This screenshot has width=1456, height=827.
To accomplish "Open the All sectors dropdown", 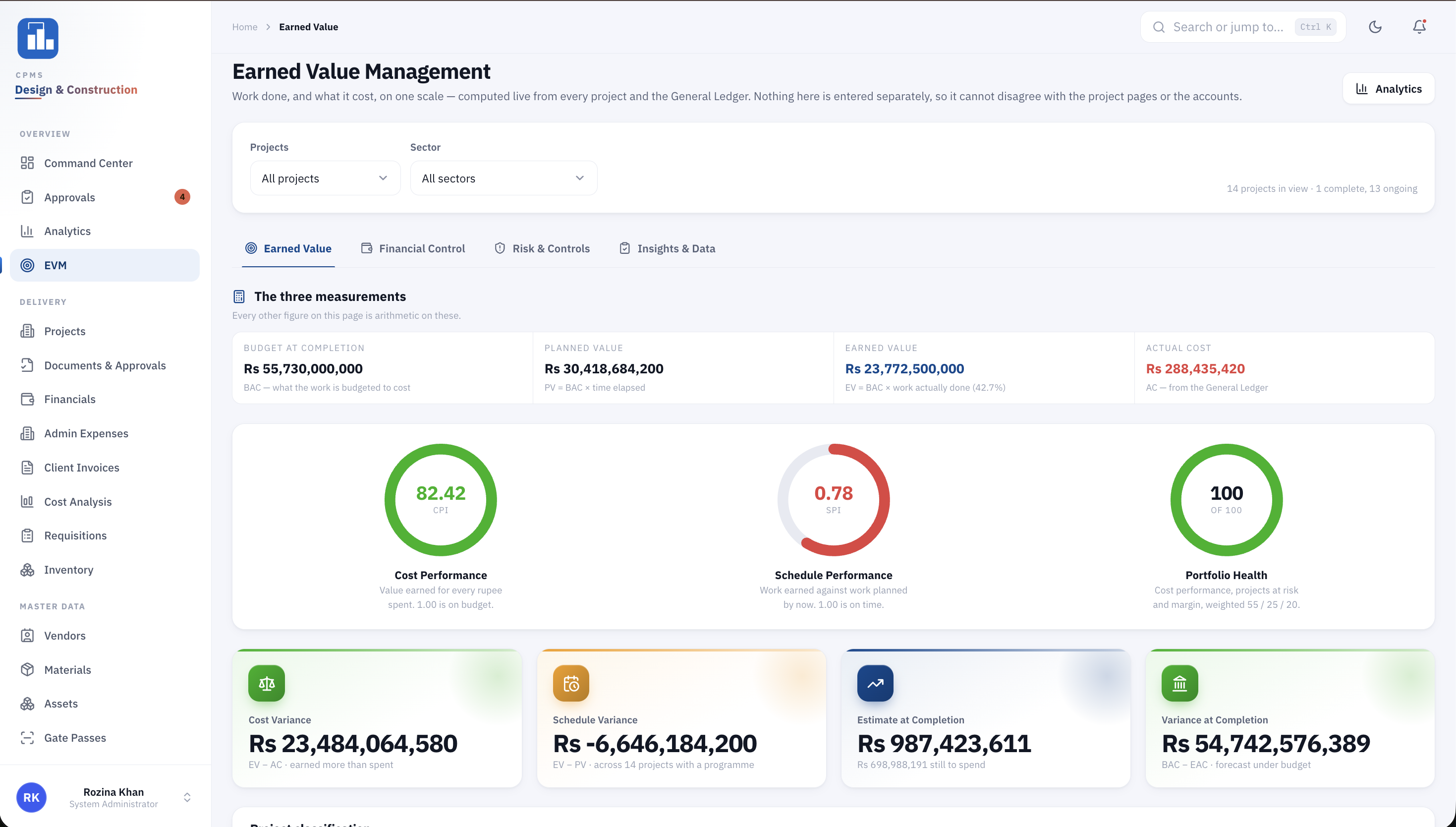I will pyautogui.click(x=504, y=178).
